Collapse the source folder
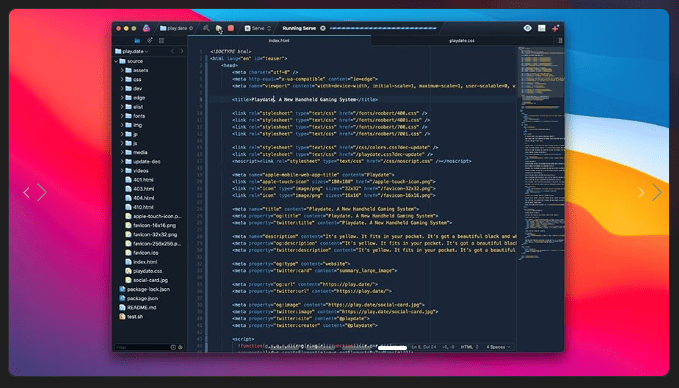 [x=116, y=61]
